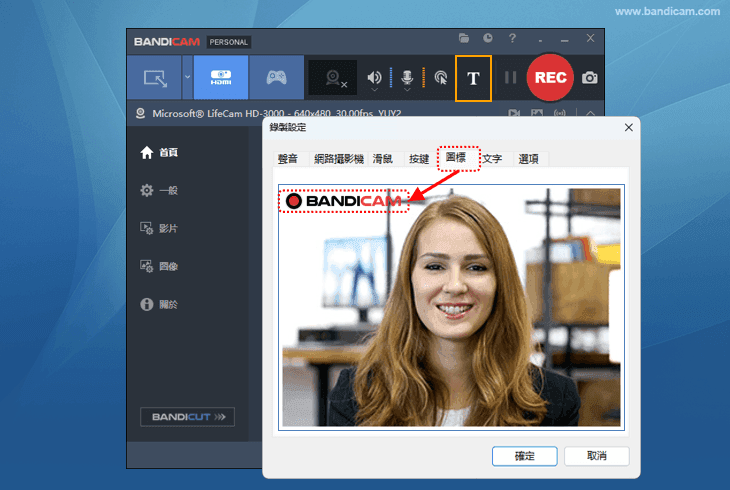Viewport: 730px width, 490px height.
Task: Toggle the speaker sound icon
Action: [374, 77]
